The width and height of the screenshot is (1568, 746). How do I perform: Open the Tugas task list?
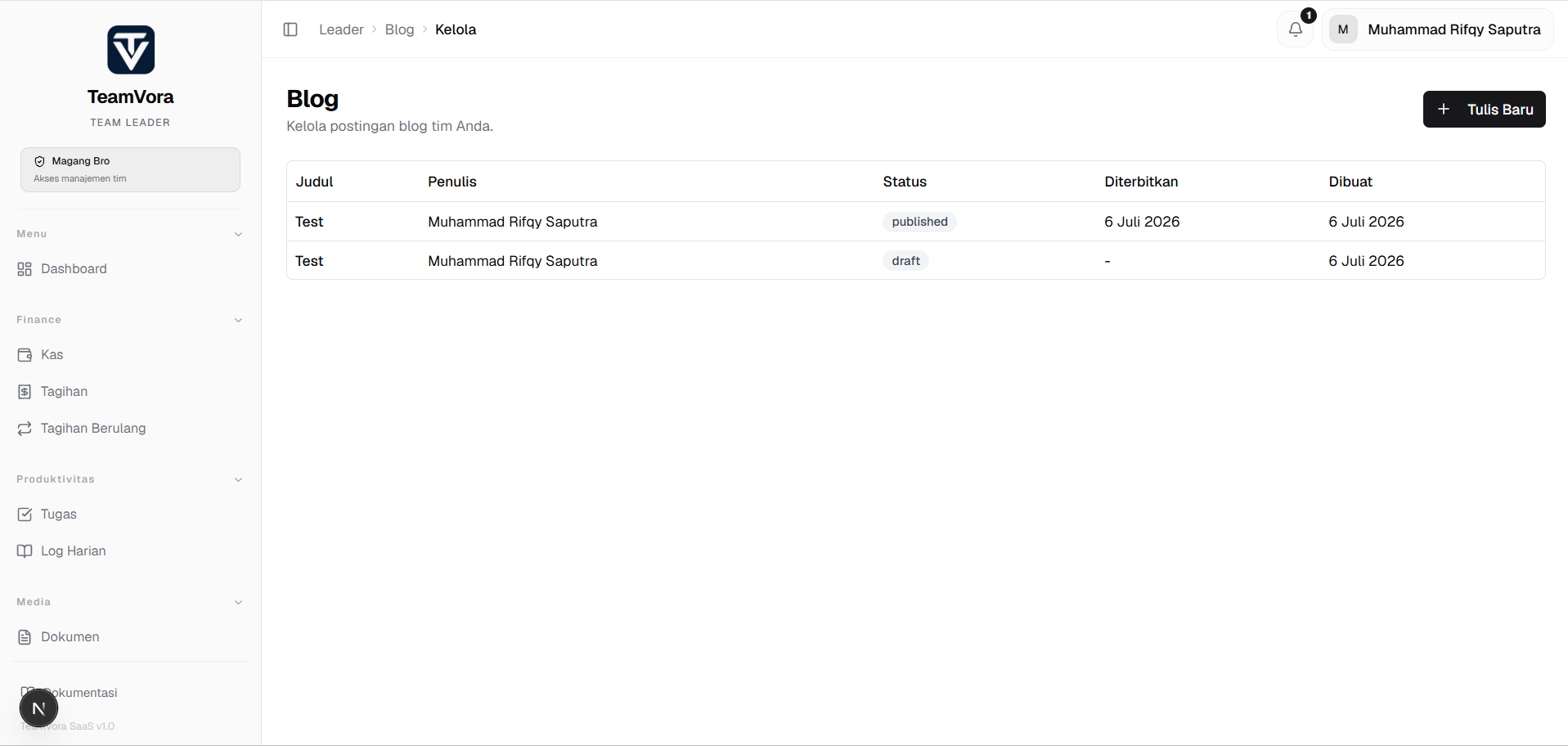click(x=131, y=515)
